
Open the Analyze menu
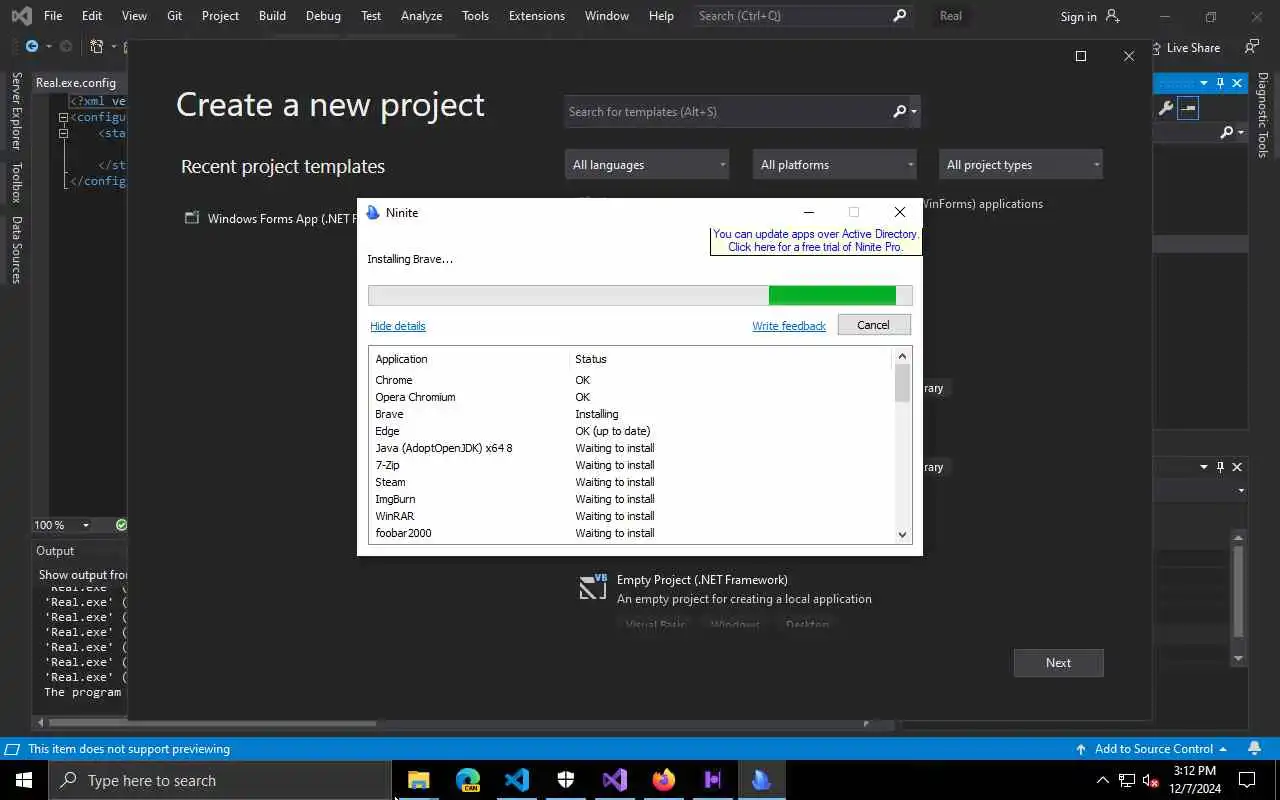click(x=421, y=16)
